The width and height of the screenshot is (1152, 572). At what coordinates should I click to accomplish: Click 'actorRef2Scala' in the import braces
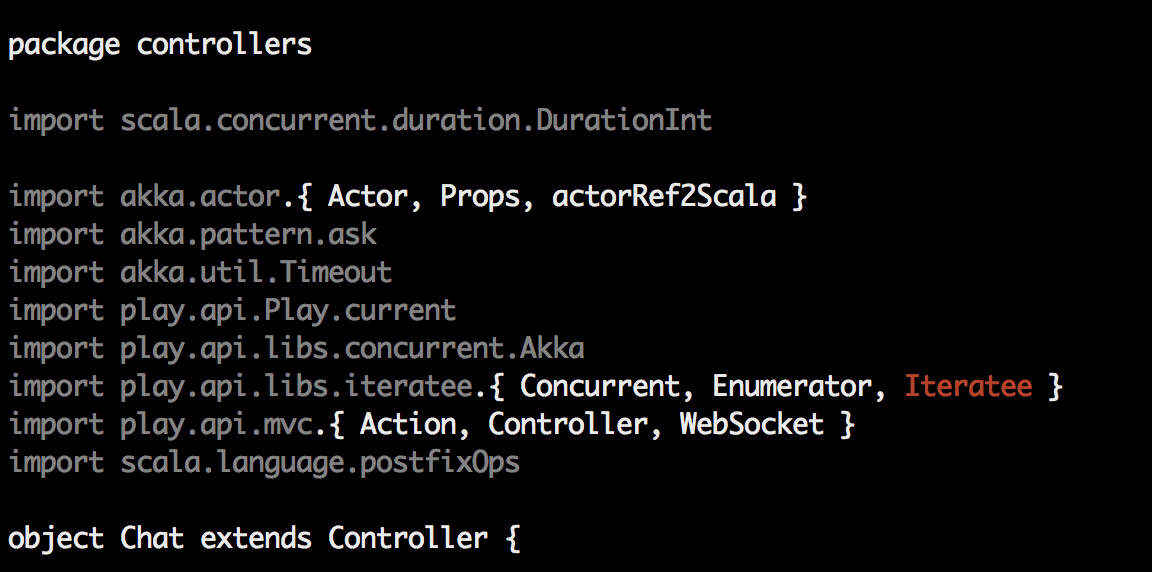[664, 196]
